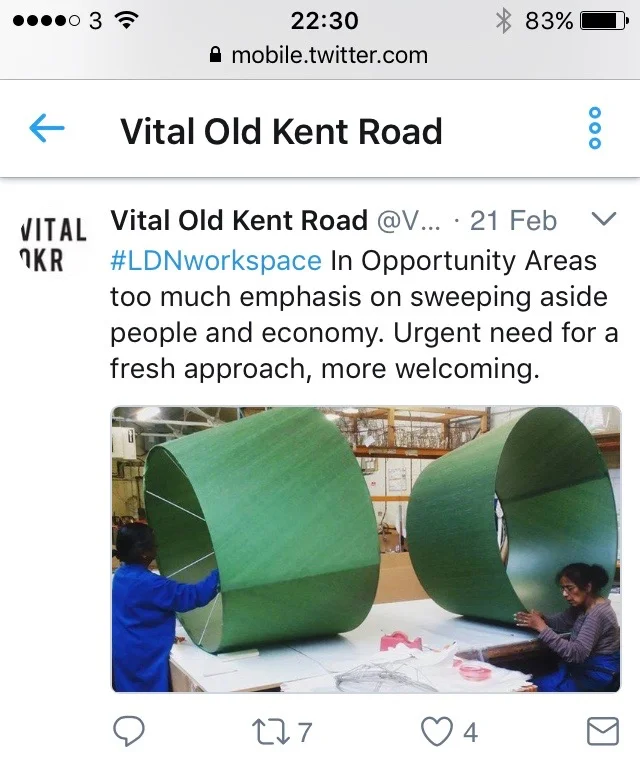This screenshot has height=771, width=640.
Task: Retweet using the arrows icon
Action: click(x=270, y=732)
